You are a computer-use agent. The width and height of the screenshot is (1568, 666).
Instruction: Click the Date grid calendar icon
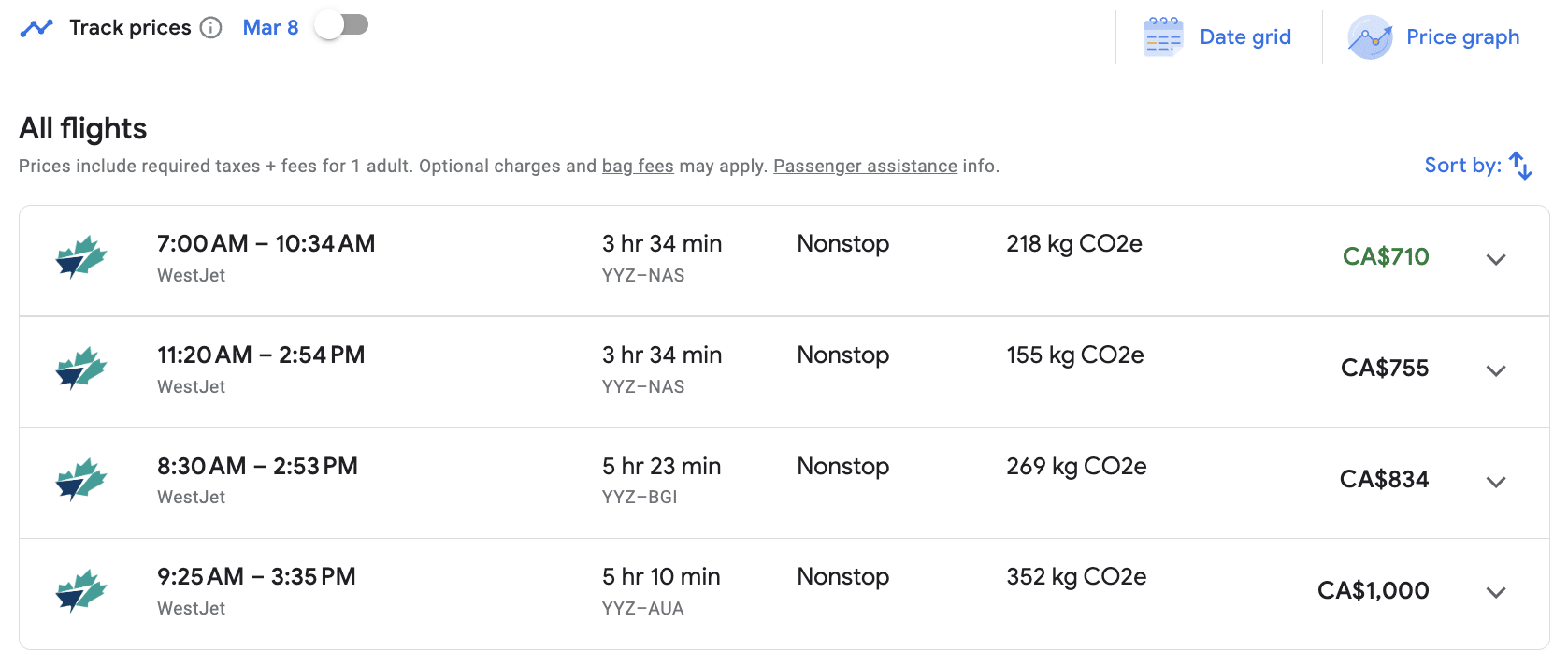[1163, 37]
